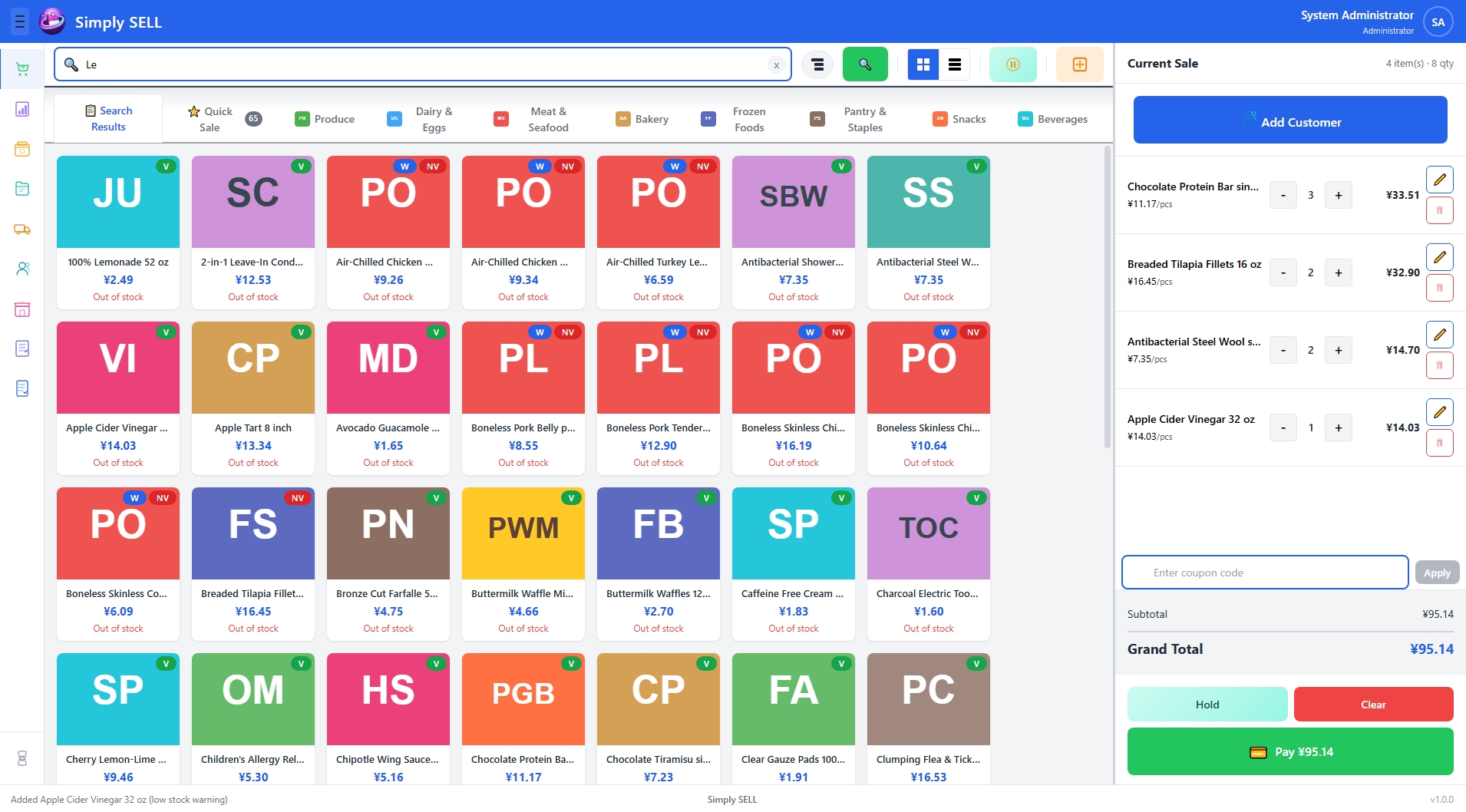Clear the search box with the x button
The width and height of the screenshot is (1466, 812).
pos(777,64)
